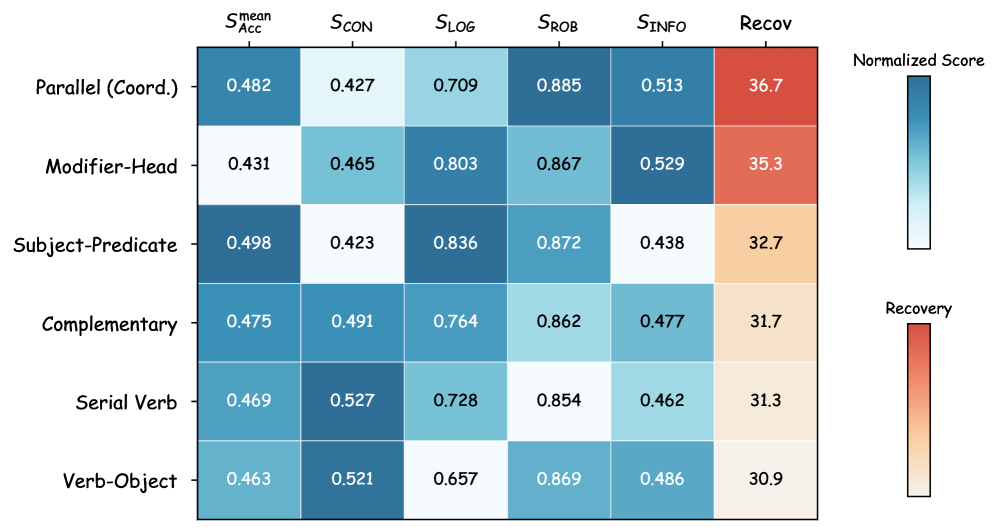Screen dimensions: 997x532
Task: Click the Modifier-Head row label
Action: click(x=112, y=166)
